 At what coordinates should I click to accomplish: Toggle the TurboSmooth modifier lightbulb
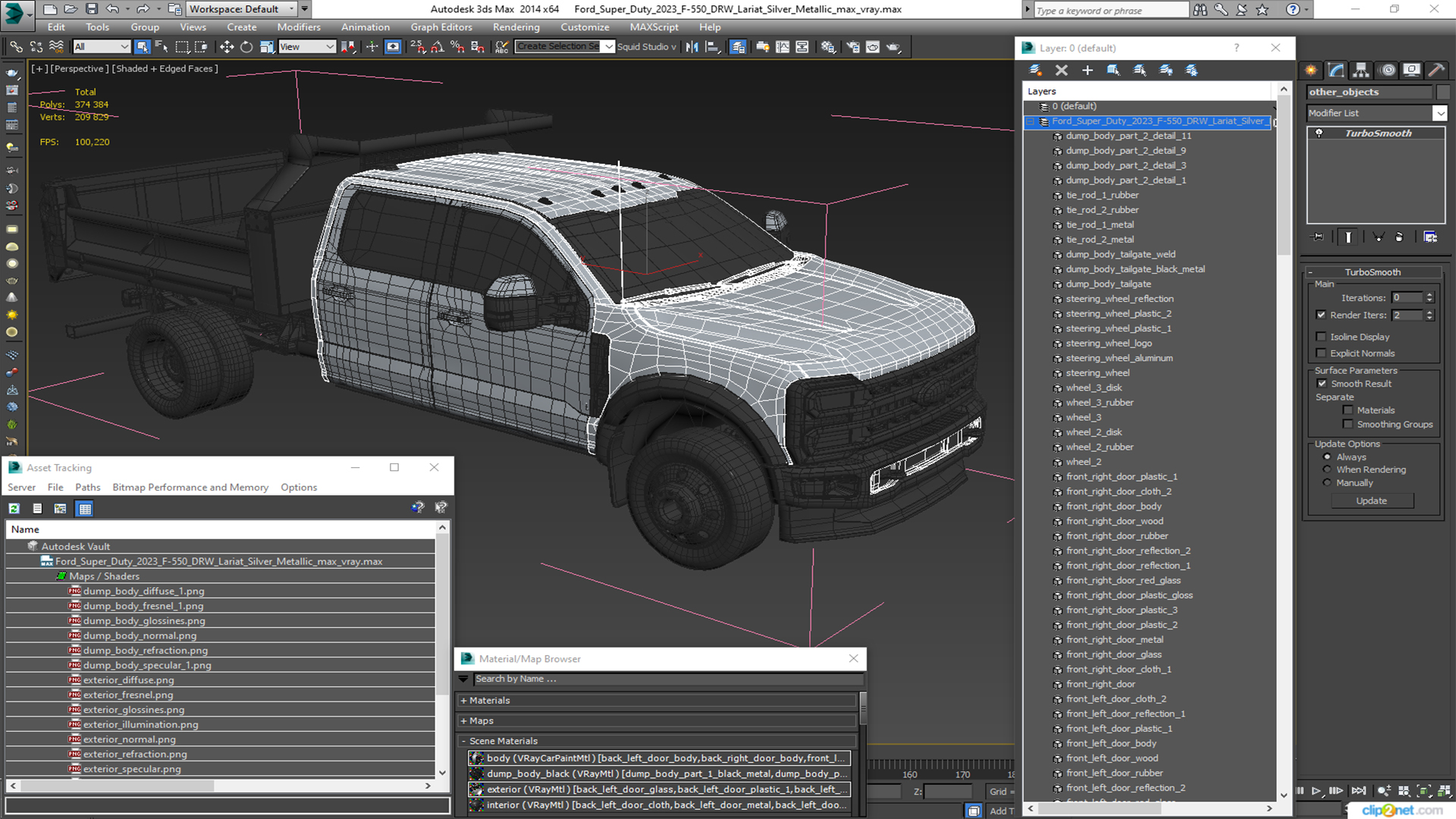pyautogui.click(x=1319, y=133)
